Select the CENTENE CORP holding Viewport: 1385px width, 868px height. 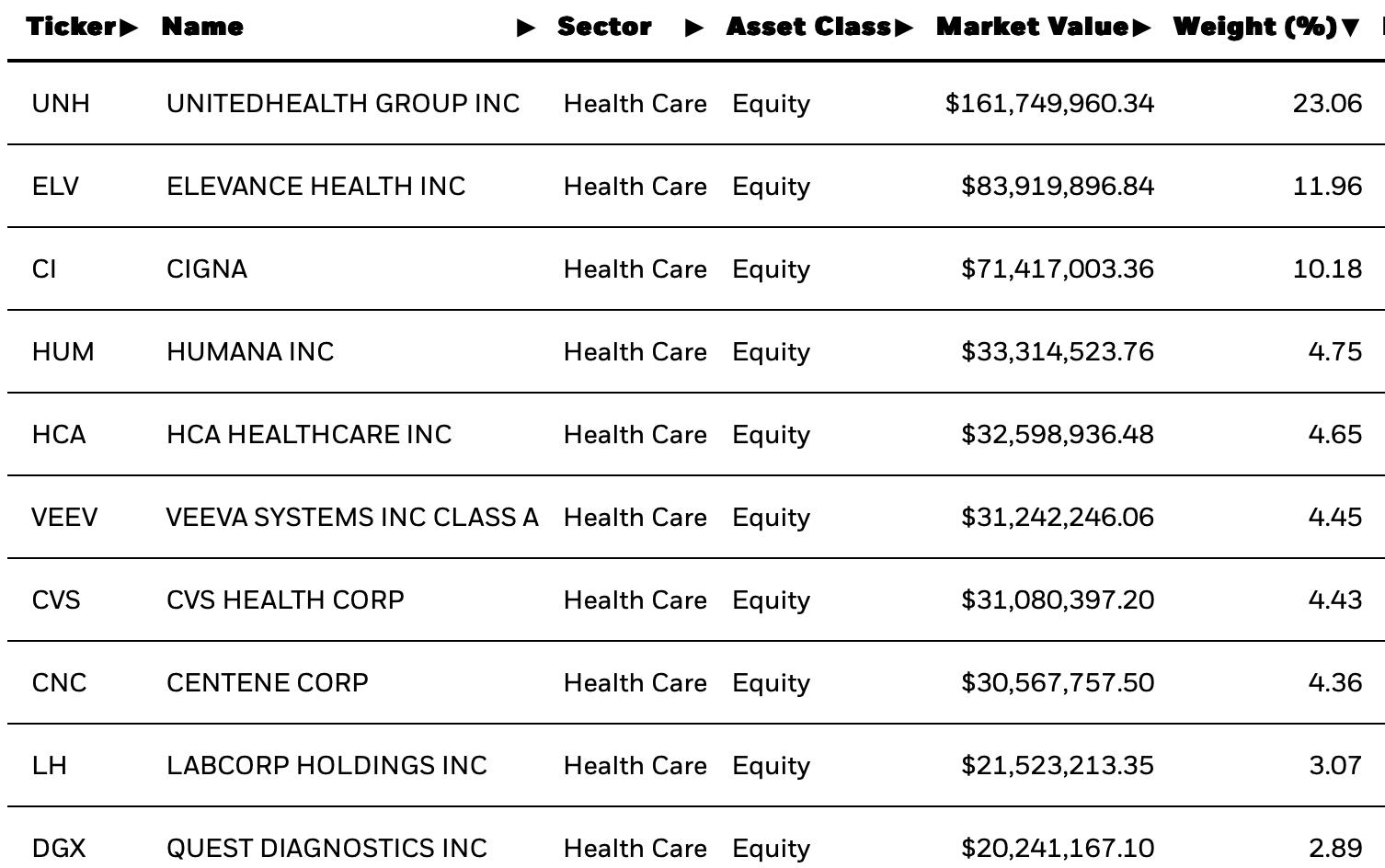click(268, 682)
